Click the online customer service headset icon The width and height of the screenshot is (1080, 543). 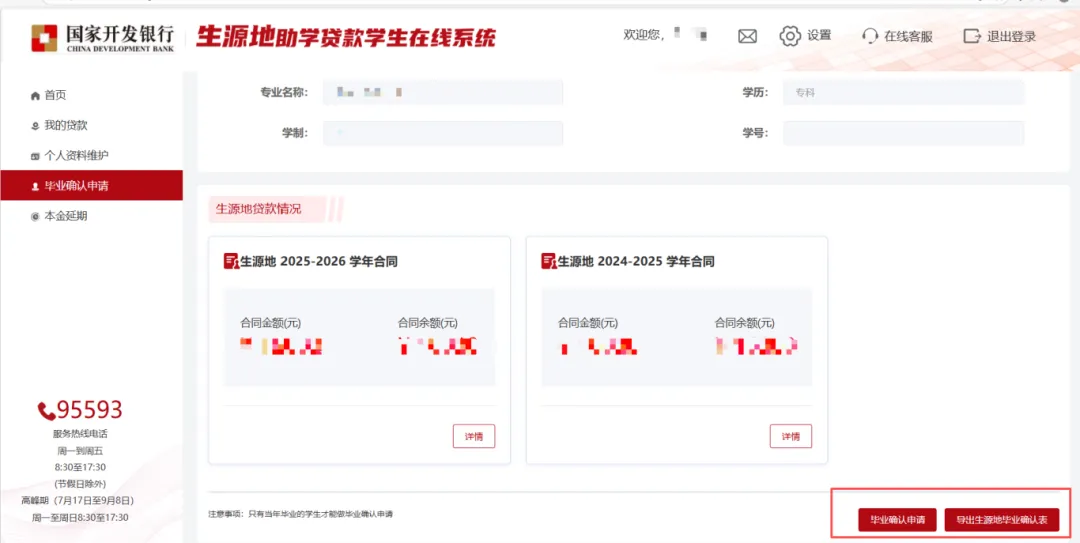[x=870, y=36]
